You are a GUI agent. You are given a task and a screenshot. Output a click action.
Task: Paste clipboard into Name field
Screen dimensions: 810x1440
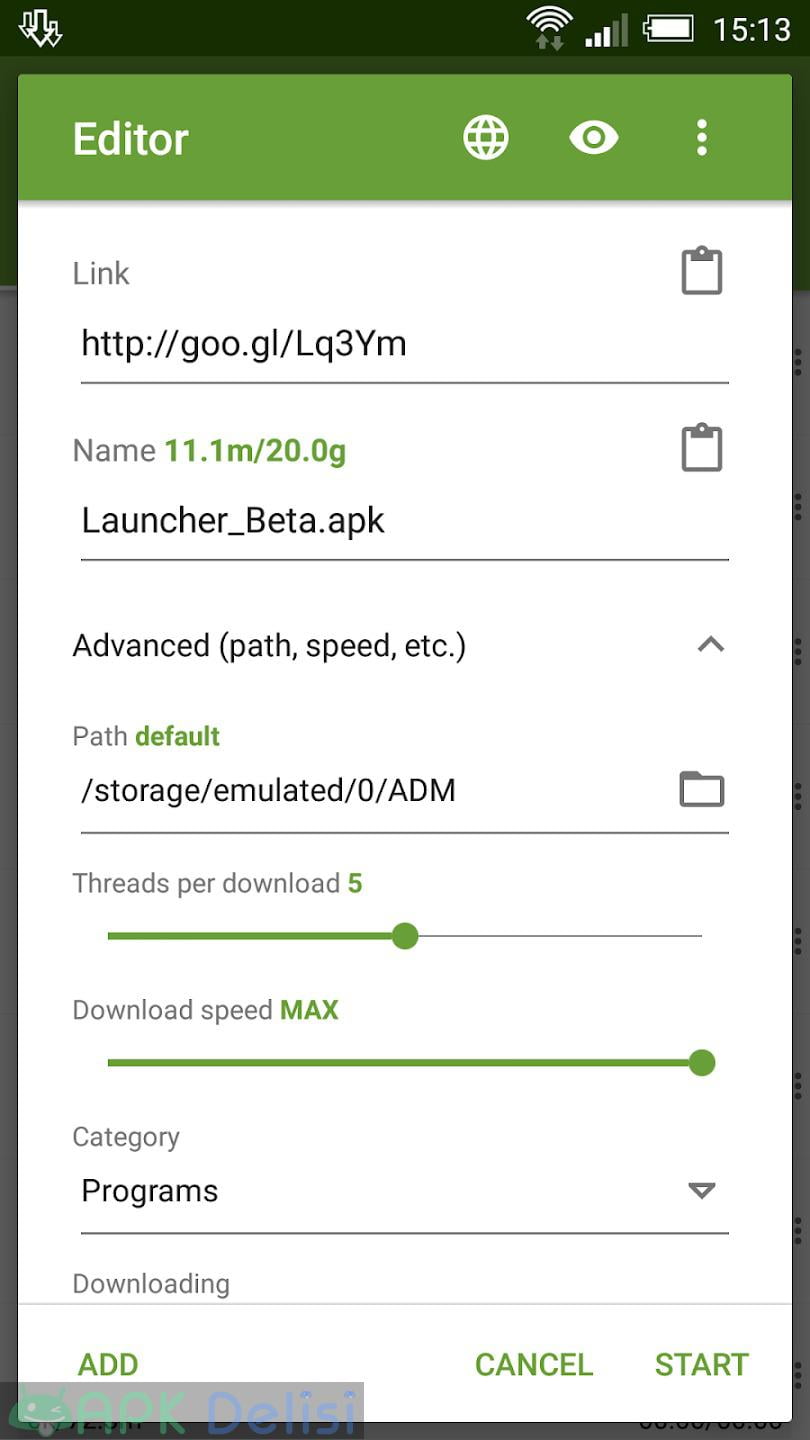(702, 448)
